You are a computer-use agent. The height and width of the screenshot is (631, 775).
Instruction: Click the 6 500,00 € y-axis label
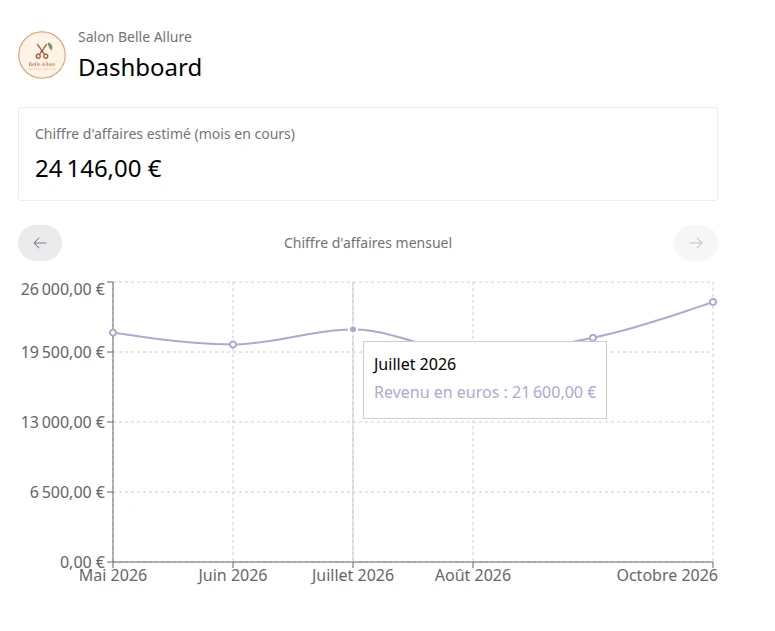tap(67, 492)
